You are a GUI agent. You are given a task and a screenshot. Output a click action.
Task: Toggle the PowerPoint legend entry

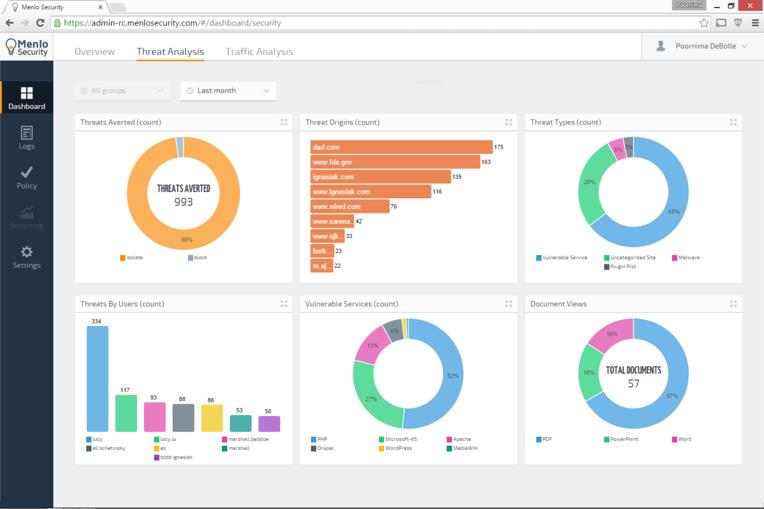coord(621,439)
